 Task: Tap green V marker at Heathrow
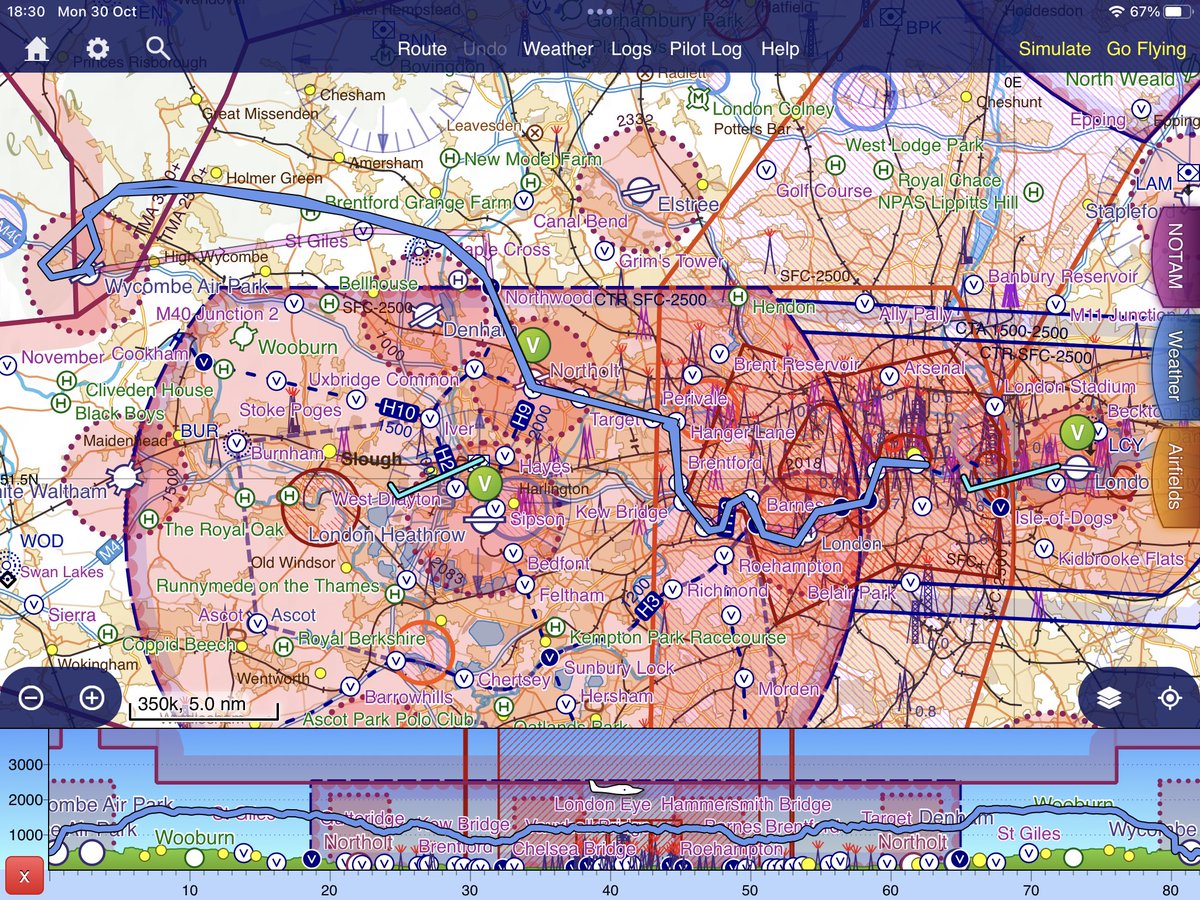484,484
